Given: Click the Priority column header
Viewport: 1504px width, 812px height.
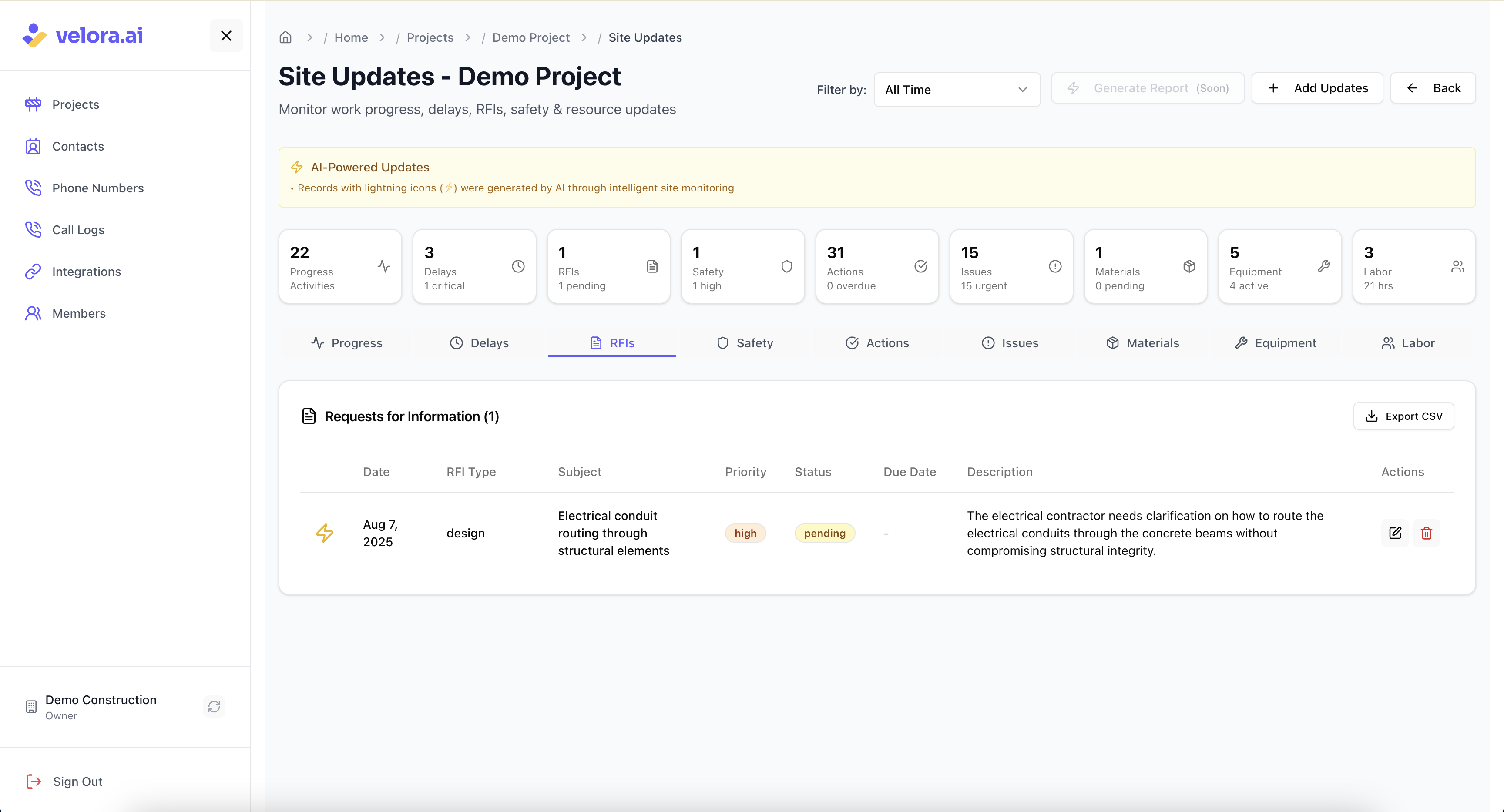Looking at the screenshot, I should click(x=745, y=472).
